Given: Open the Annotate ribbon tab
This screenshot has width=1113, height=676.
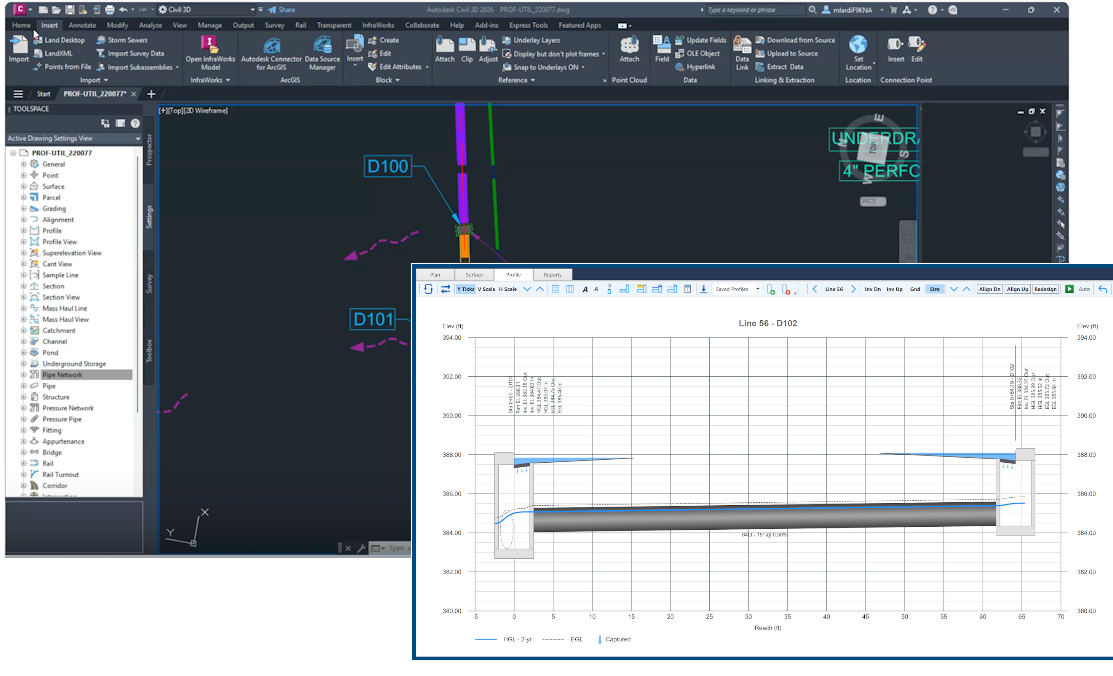Looking at the screenshot, I should pos(82,25).
